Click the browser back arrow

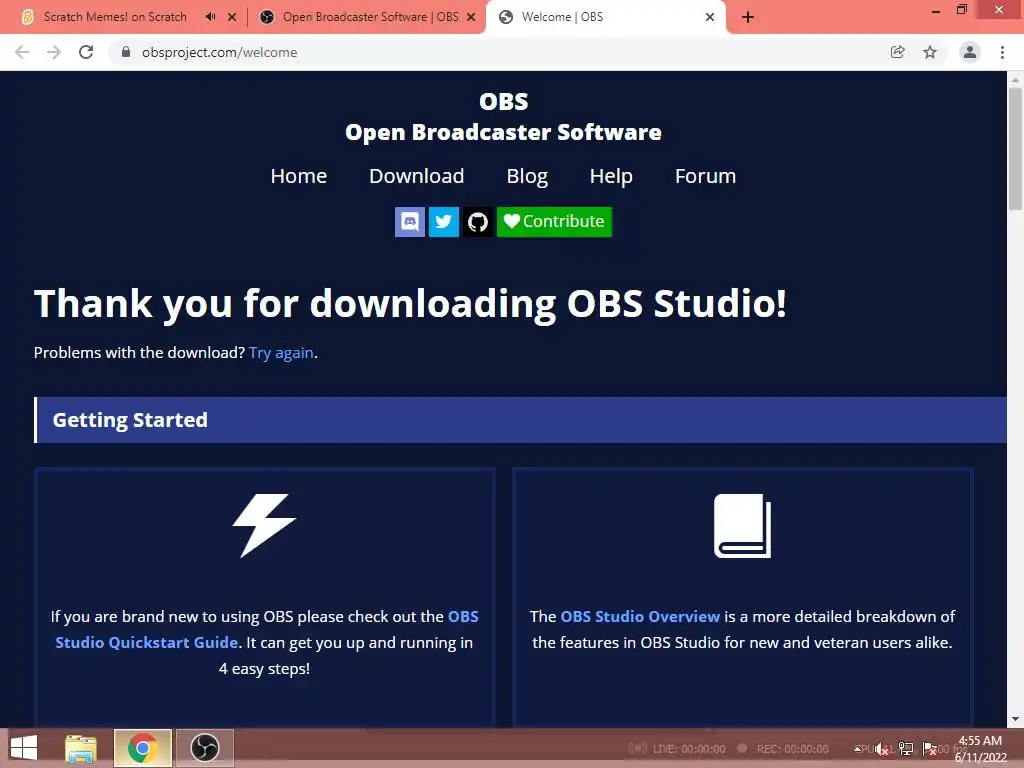point(22,52)
